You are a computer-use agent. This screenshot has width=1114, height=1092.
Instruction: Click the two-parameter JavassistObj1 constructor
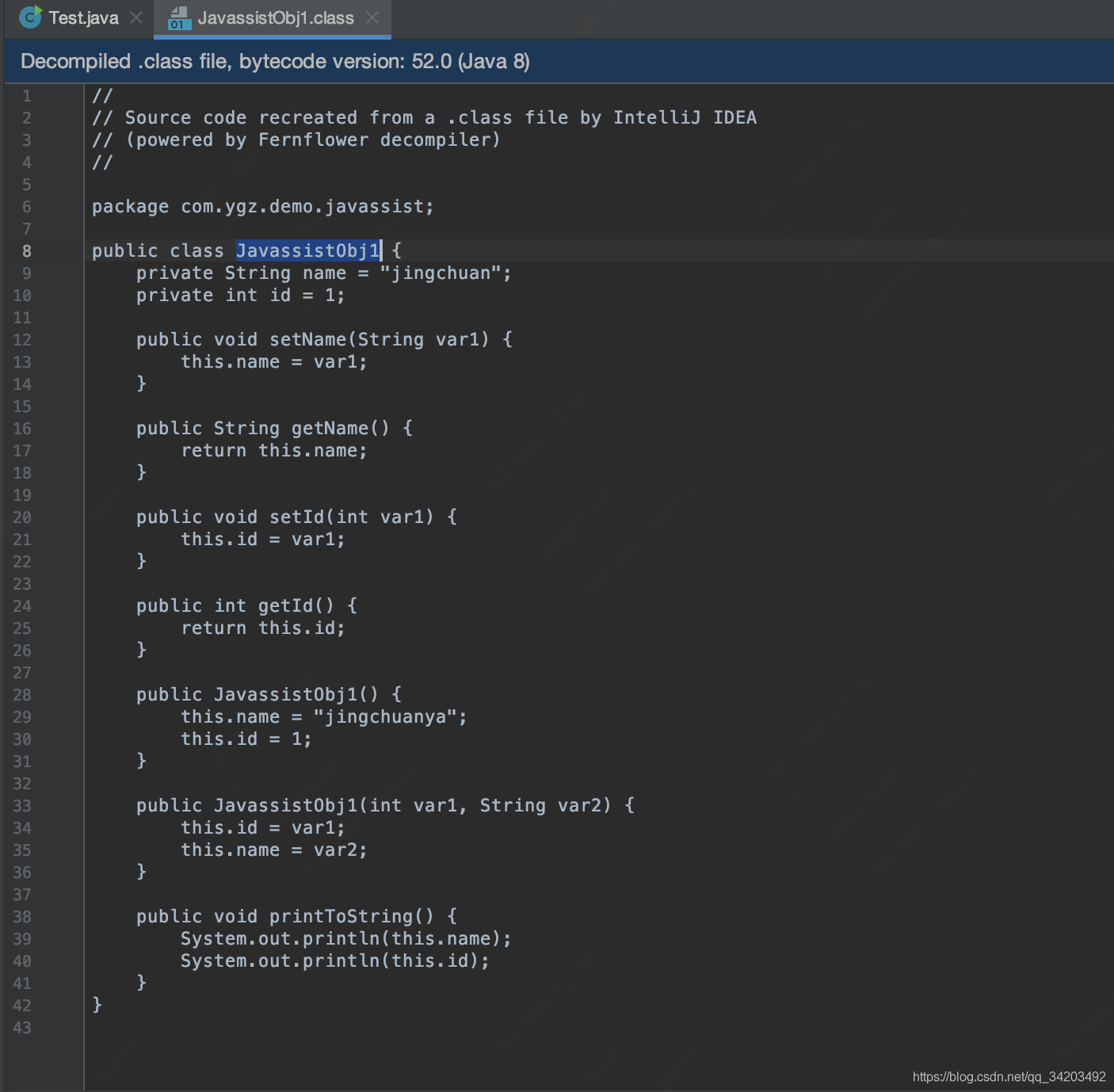click(385, 806)
